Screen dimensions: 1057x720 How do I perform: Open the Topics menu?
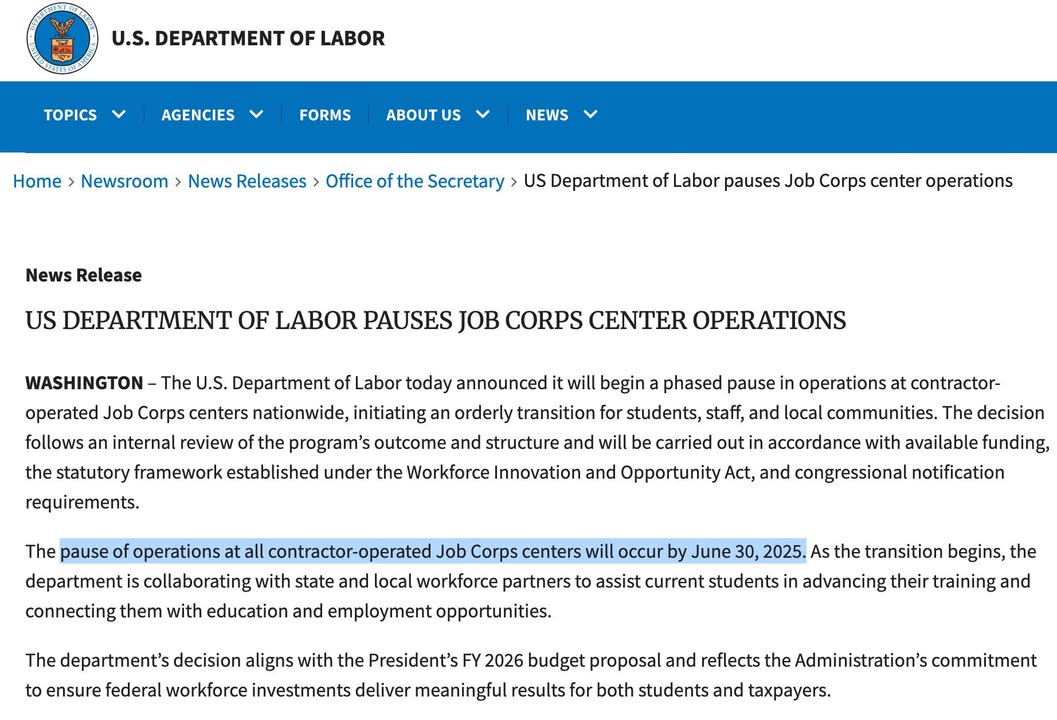coord(70,115)
